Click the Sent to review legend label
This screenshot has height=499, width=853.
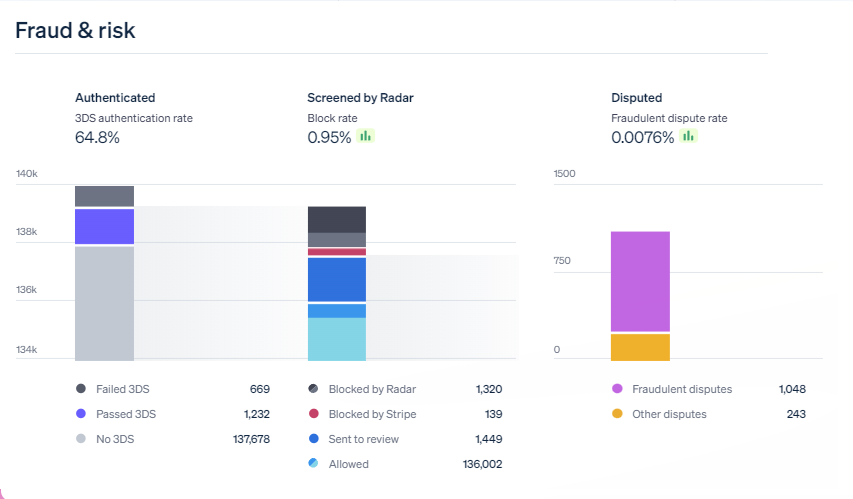pos(363,439)
